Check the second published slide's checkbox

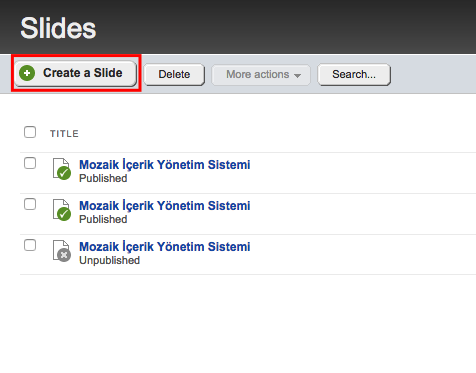tap(30, 204)
